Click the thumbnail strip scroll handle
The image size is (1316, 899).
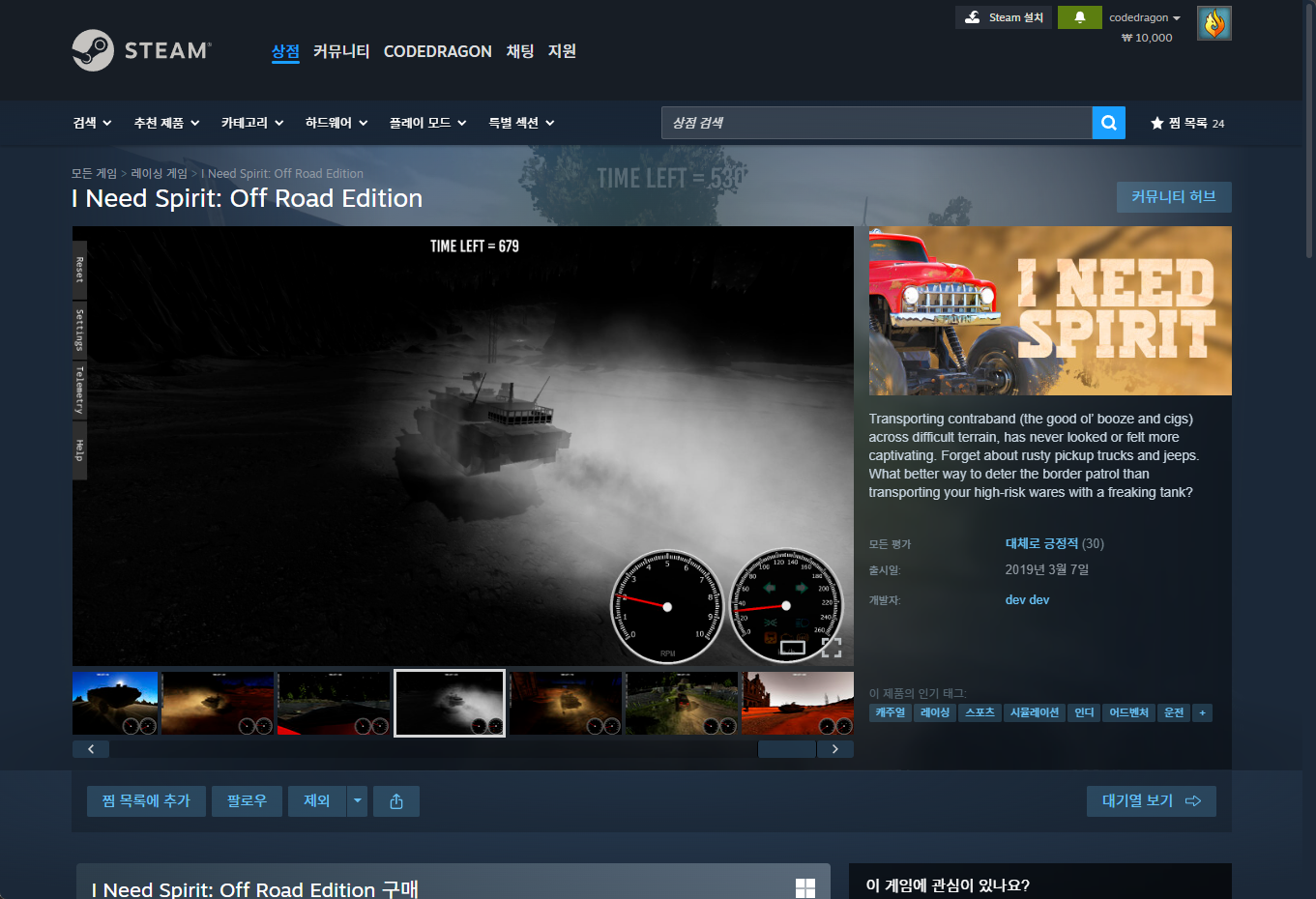[x=786, y=749]
